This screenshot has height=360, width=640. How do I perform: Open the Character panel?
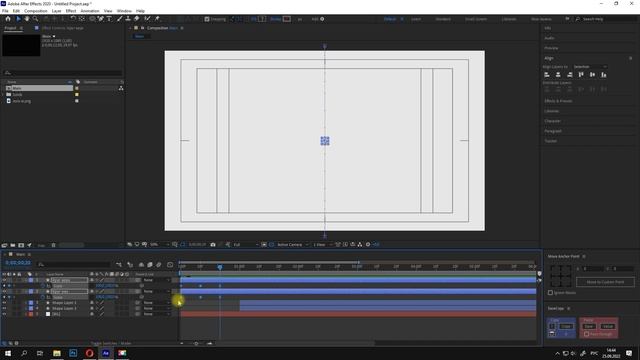pos(552,121)
